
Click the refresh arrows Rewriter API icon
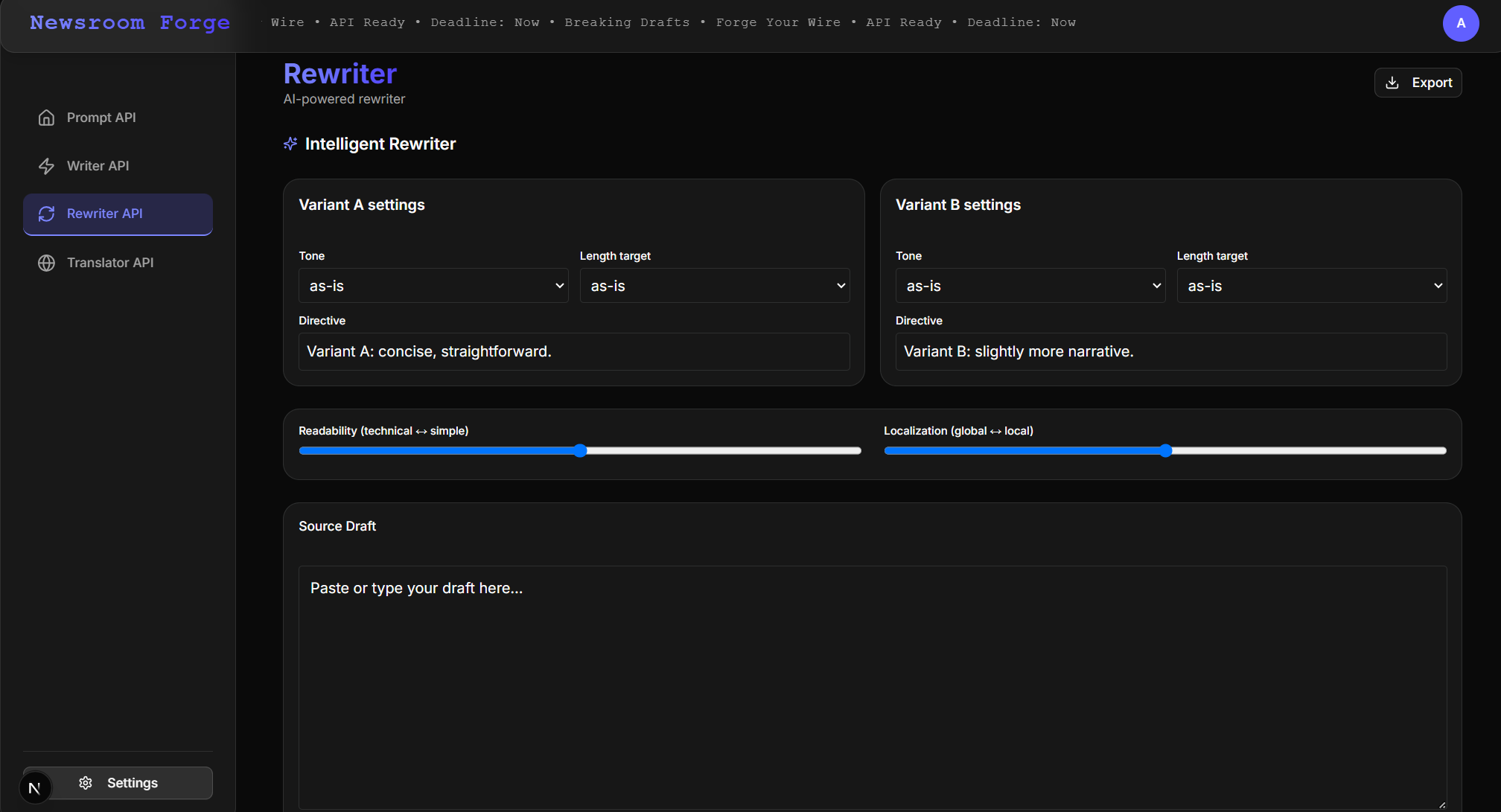tap(46, 214)
